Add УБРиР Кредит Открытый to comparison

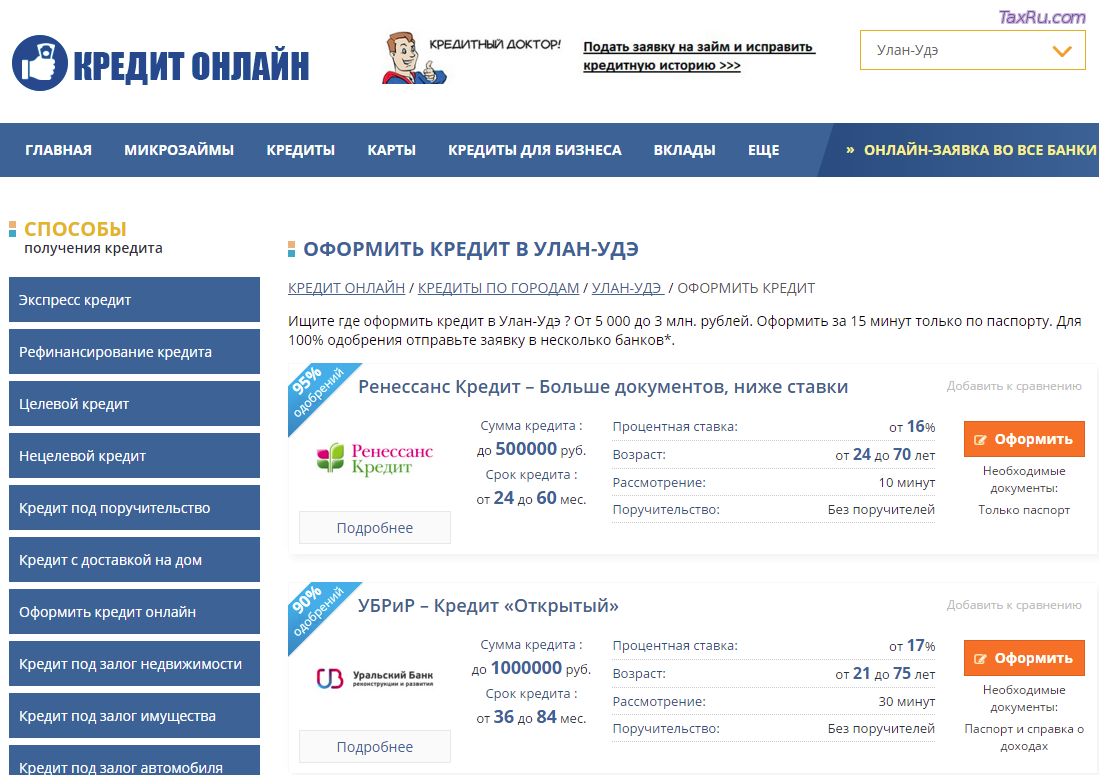pyautogui.click(x=1014, y=605)
